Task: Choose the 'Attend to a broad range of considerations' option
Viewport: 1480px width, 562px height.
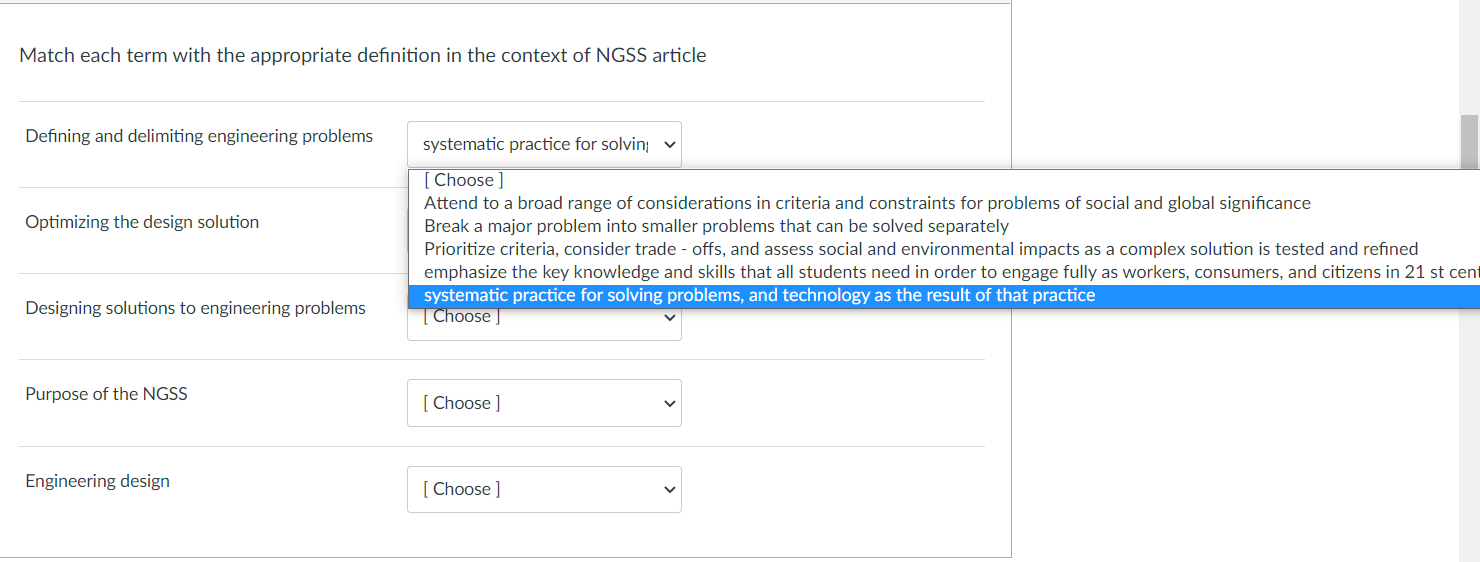Action: pyautogui.click(x=867, y=203)
